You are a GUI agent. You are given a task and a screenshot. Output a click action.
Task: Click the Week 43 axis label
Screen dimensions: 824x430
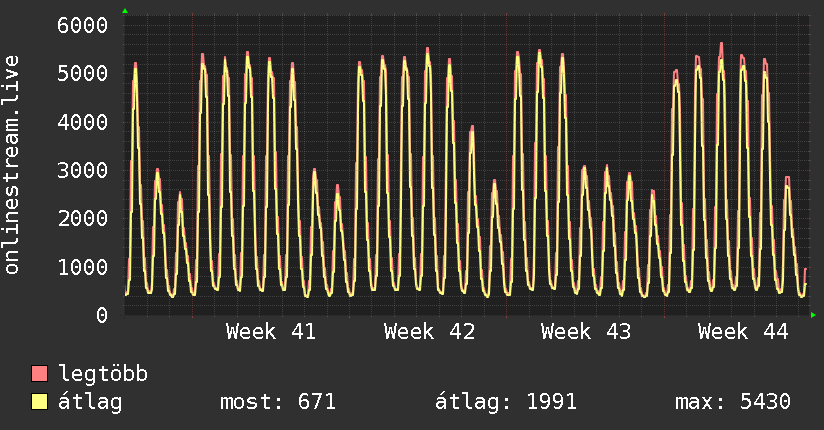[x=586, y=332]
